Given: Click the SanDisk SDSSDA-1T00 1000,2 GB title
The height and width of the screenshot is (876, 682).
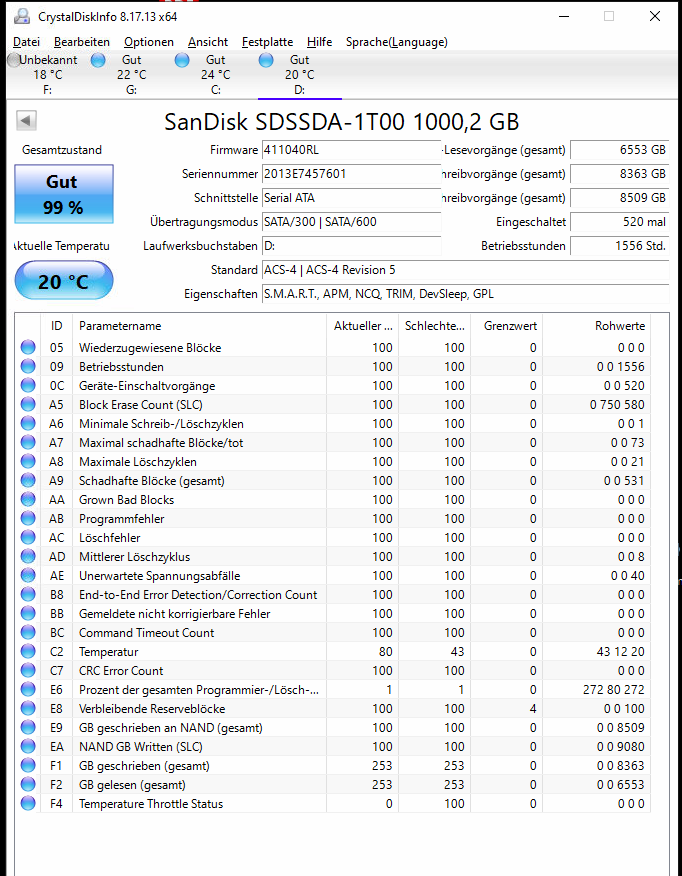Looking at the screenshot, I should pos(342,121).
